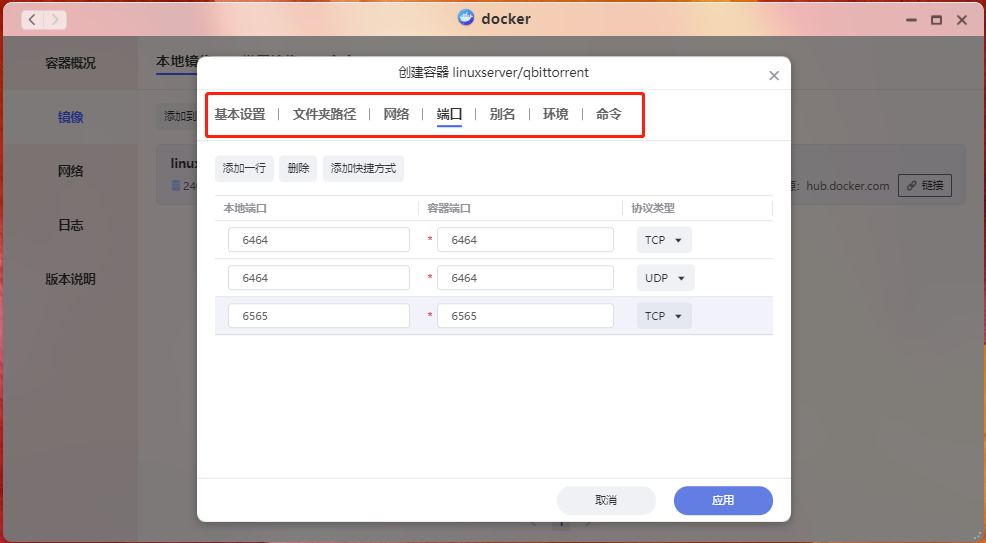Go to the 环境 tab

coord(555,114)
